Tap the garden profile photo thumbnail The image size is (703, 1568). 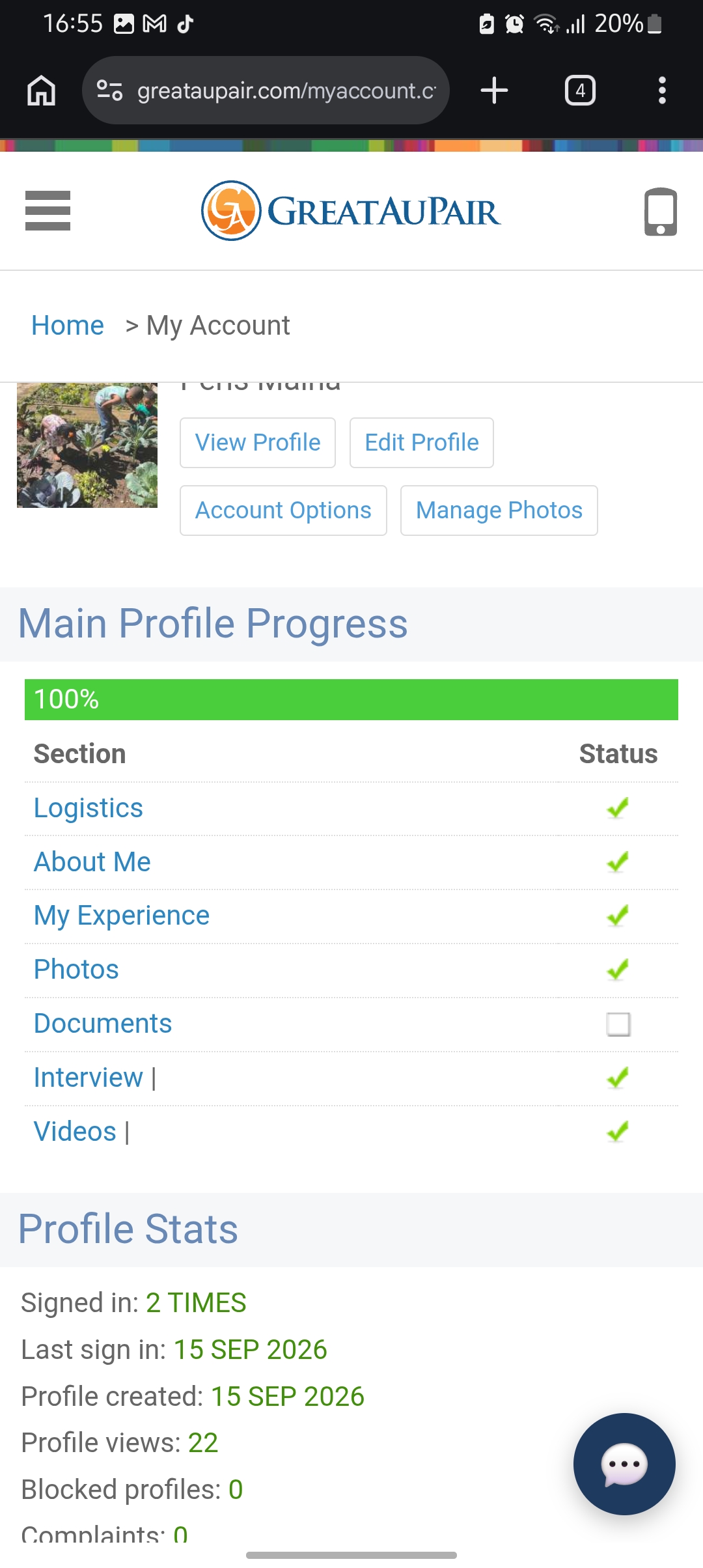[87, 445]
